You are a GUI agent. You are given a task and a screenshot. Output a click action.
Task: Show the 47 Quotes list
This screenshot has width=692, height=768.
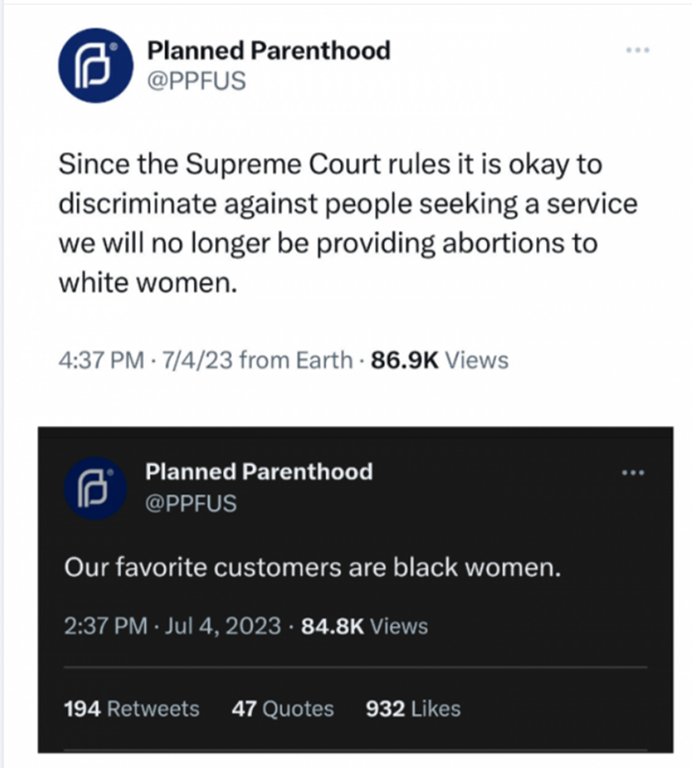282,709
